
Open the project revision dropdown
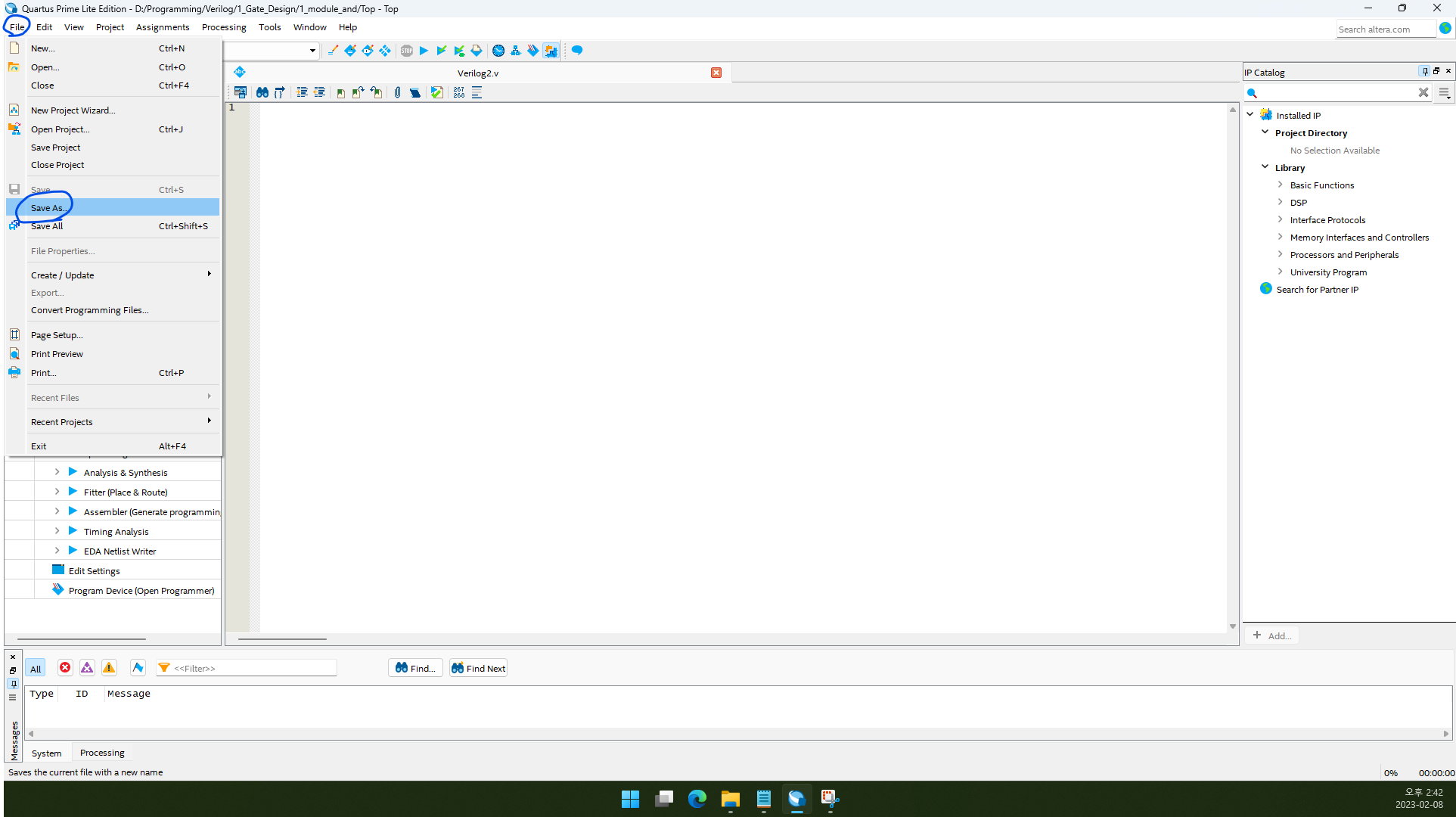[x=312, y=51]
